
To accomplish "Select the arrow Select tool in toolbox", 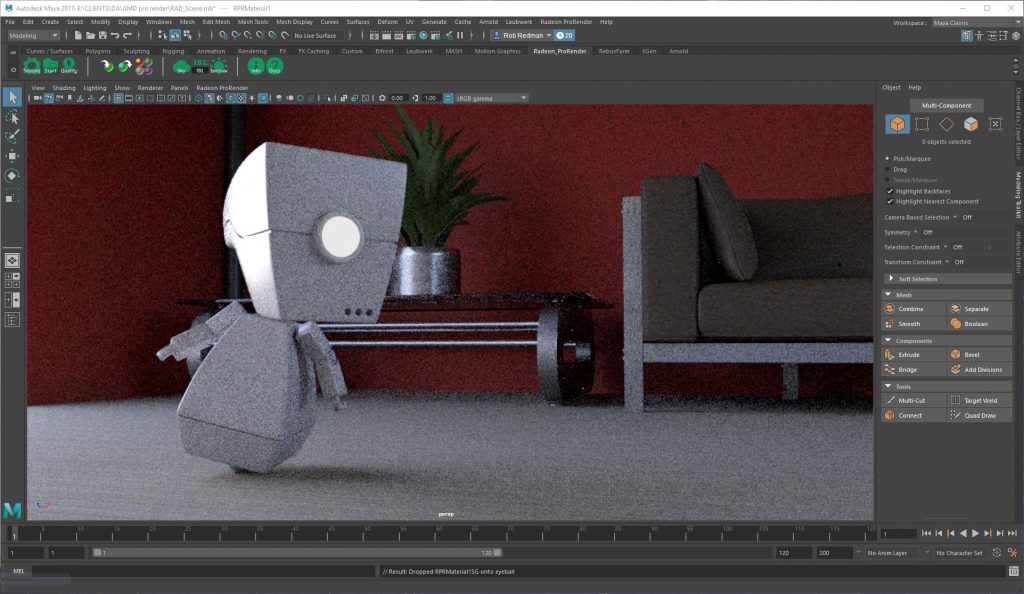I will (x=12, y=97).
